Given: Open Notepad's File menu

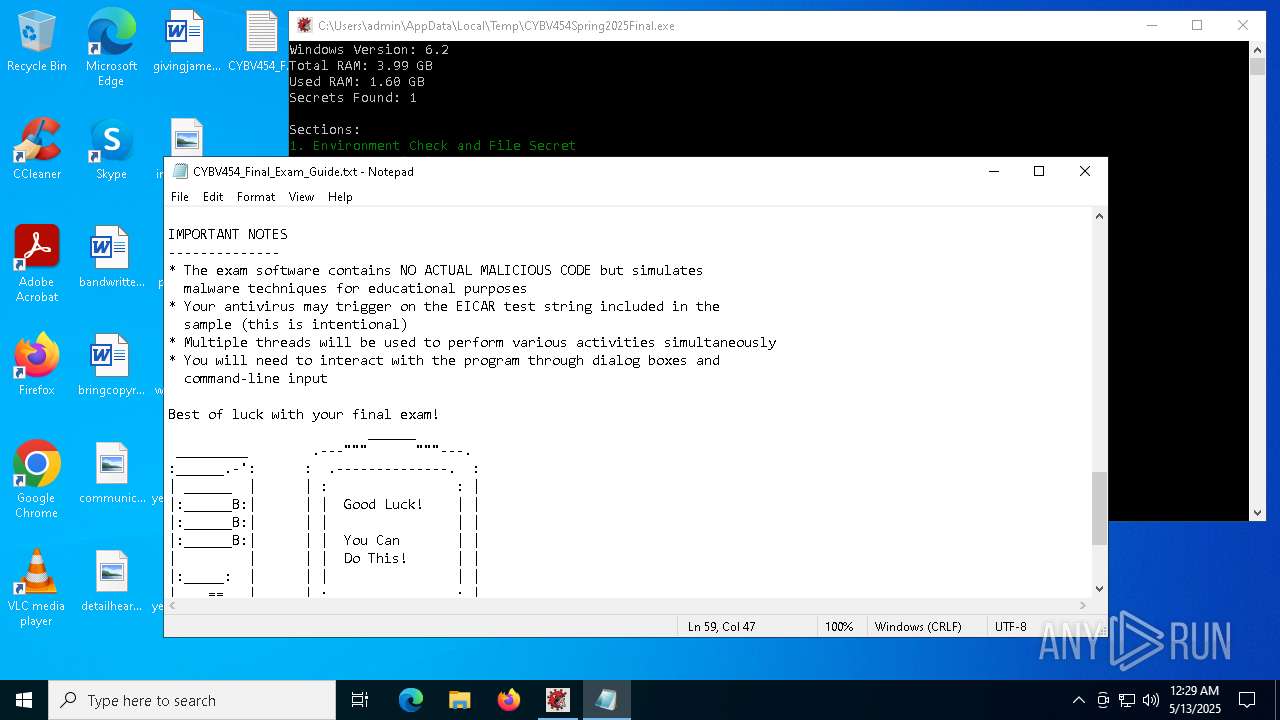Looking at the screenshot, I should tap(180, 197).
